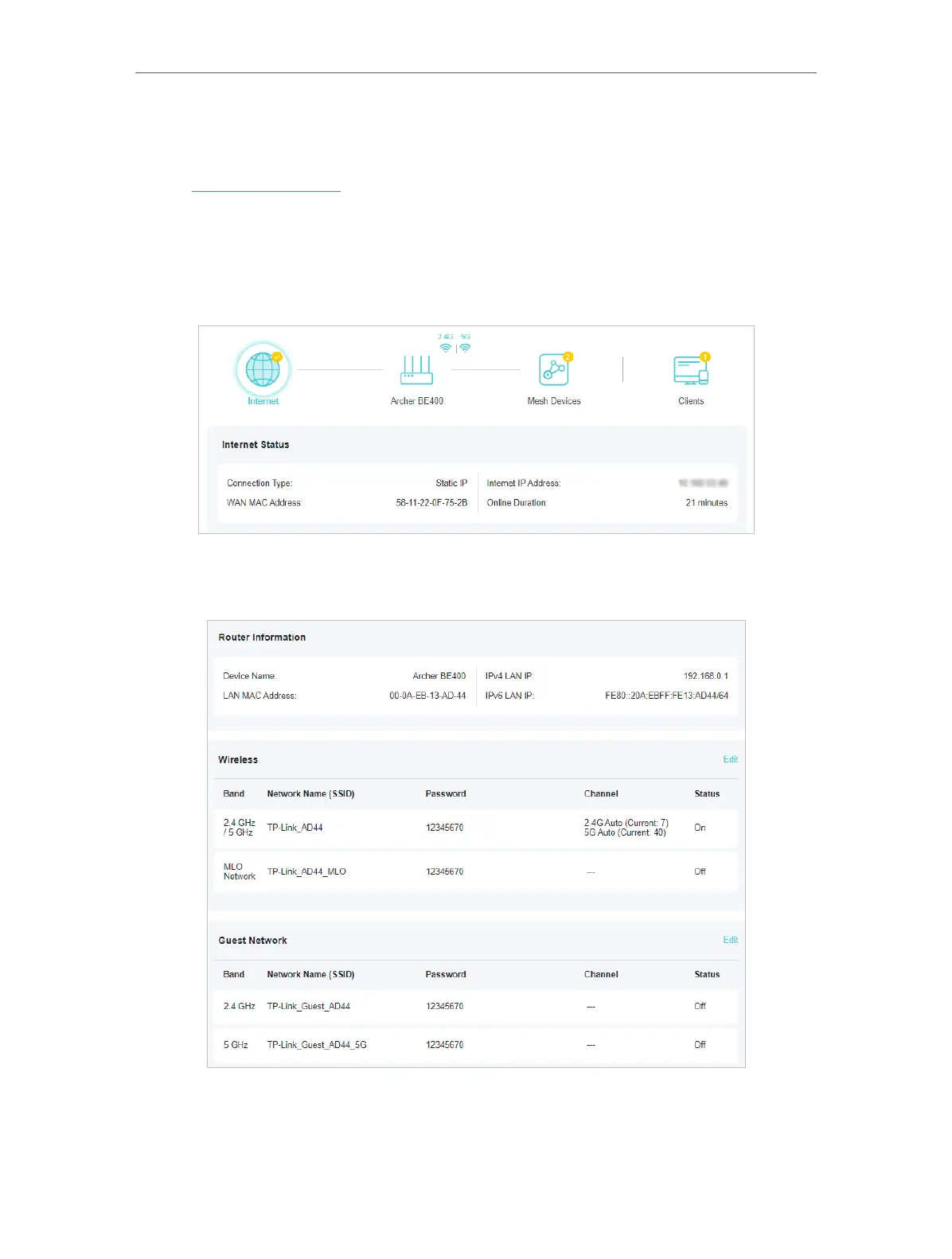Click IPv4 LAN IP 192.168.0.1
952x1259 pixels.
pyautogui.click(x=705, y=676)
